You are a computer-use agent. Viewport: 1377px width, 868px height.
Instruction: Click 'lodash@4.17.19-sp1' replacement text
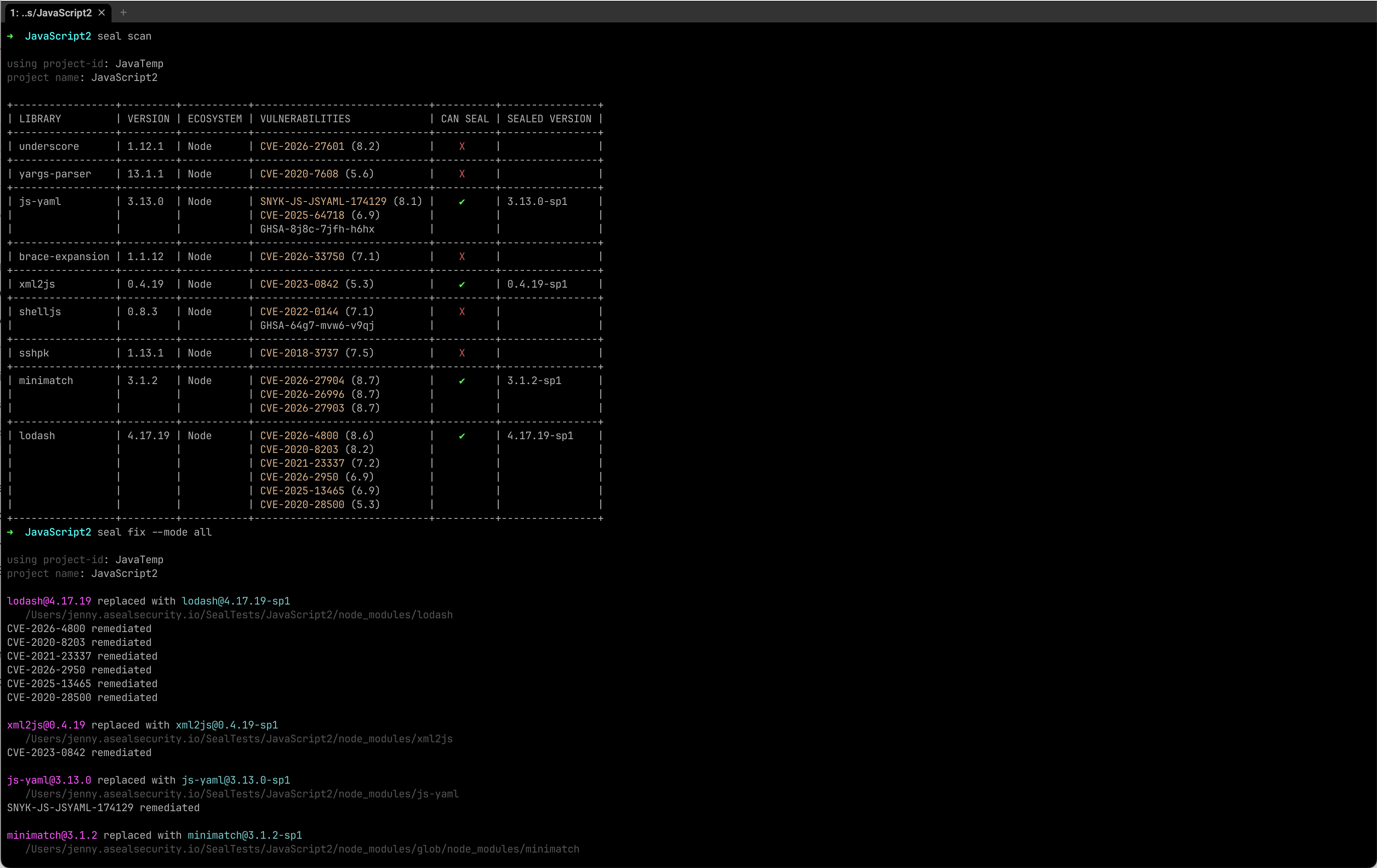(236, 601)
